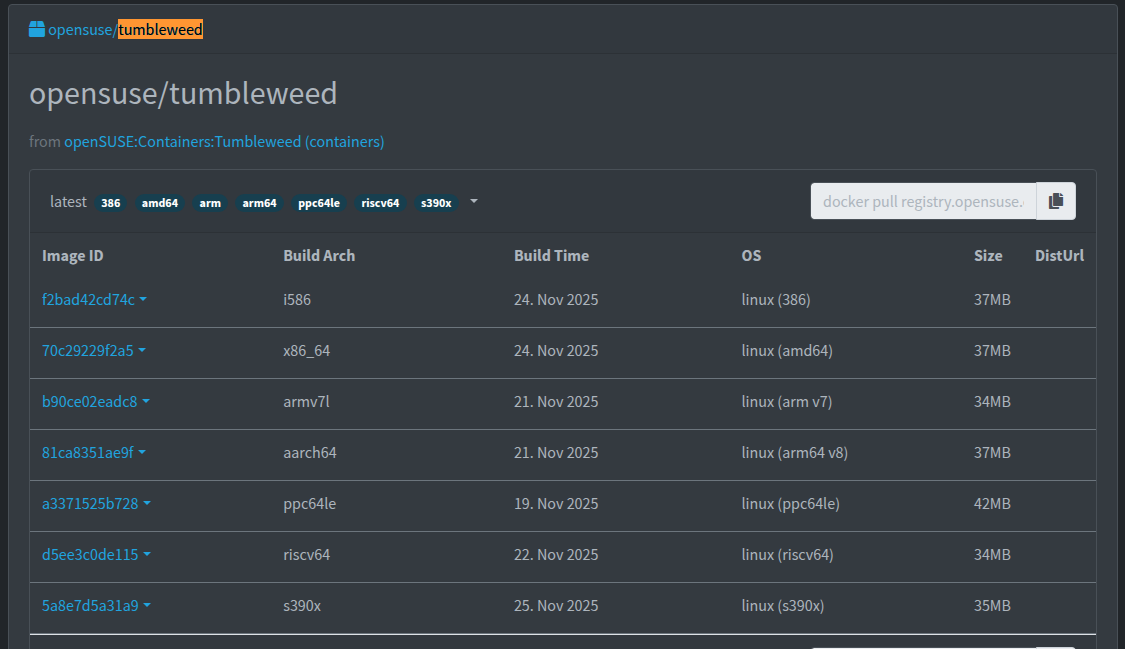Expand the latest tag architectures dropdown

point(474,201)
